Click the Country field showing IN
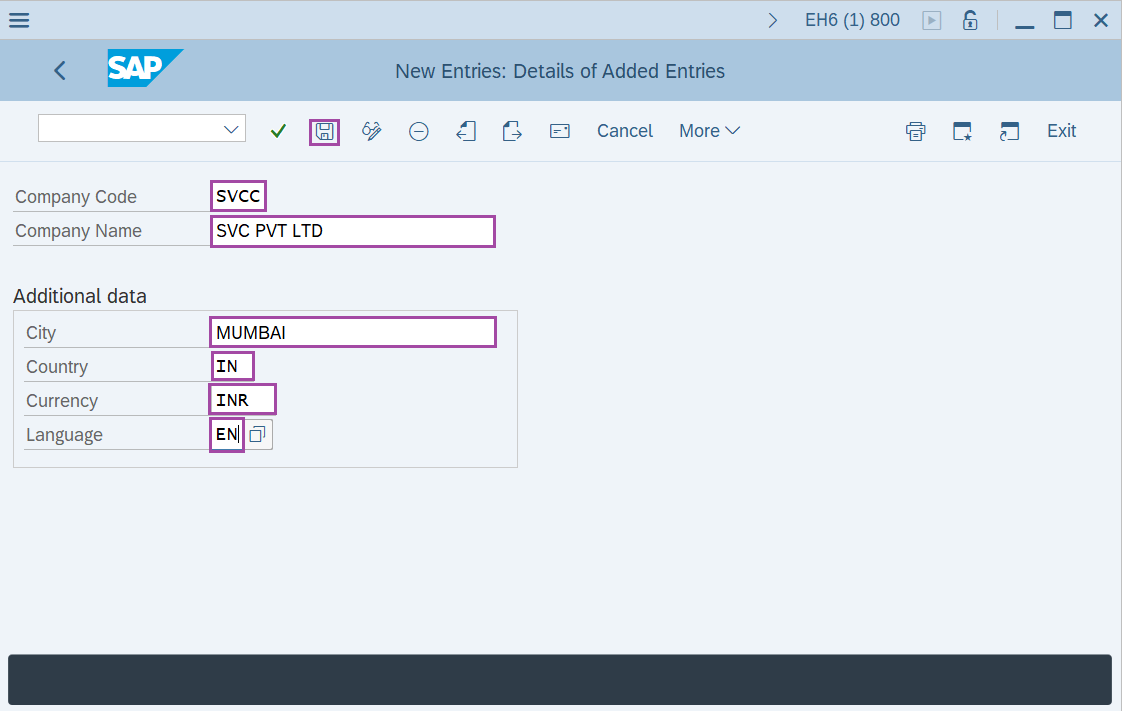Viewport: 1122px width, 711px height. (x=232, y=367)
